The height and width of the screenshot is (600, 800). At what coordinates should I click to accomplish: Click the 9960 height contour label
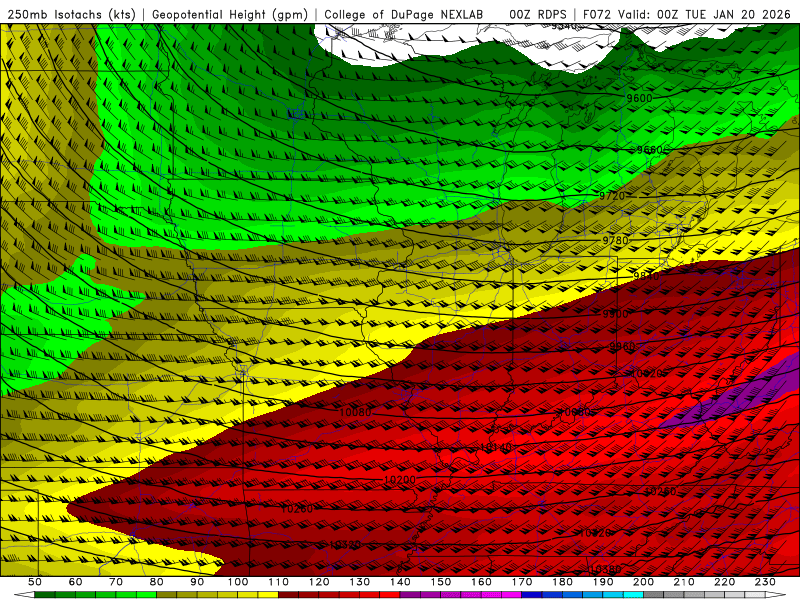[622, 347]
